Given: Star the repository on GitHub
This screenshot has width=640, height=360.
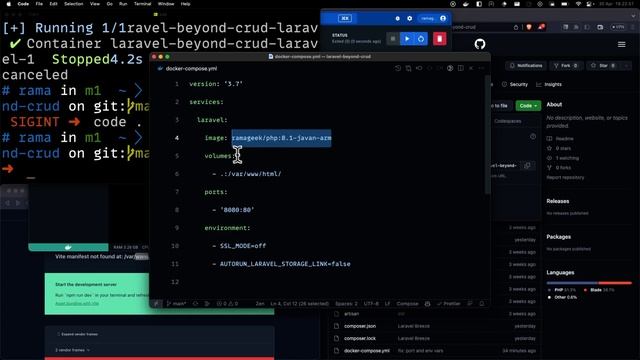Looking at the screenshot, I should (x=604, y=66).
